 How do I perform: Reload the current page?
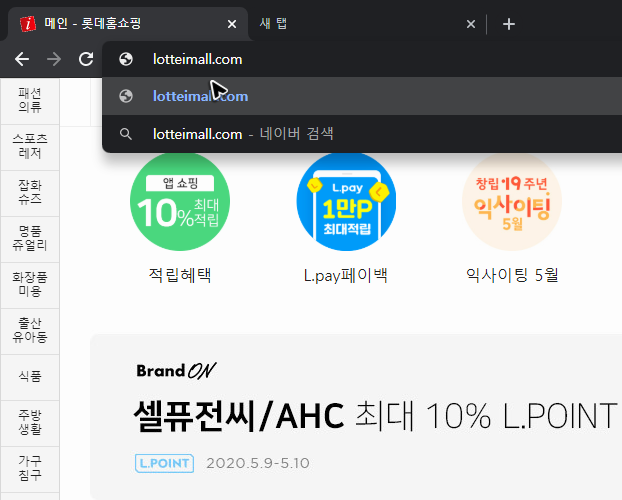pyautogui.click(x=86, y=59)
